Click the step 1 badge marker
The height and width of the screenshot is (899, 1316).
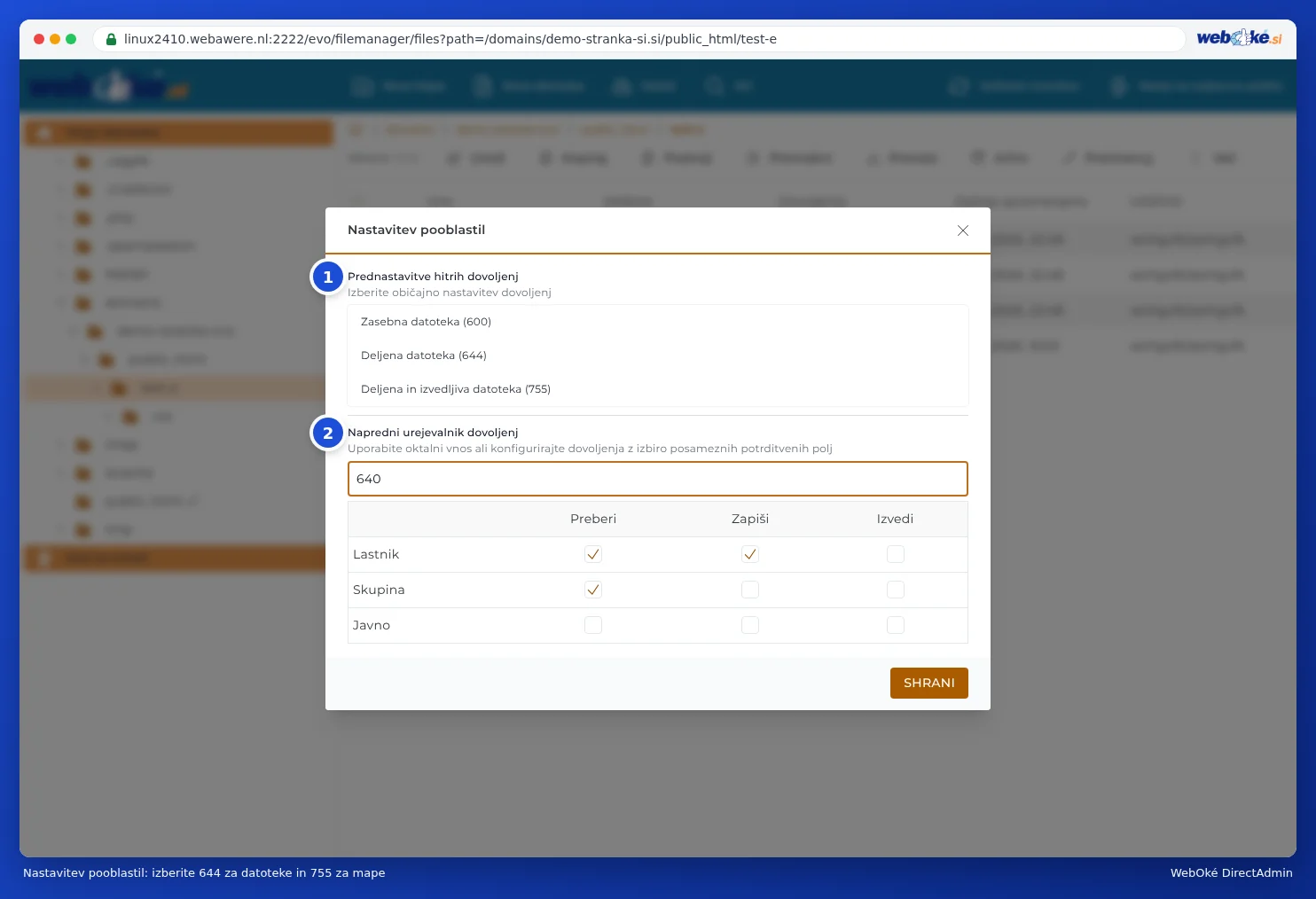coord(328,277)
